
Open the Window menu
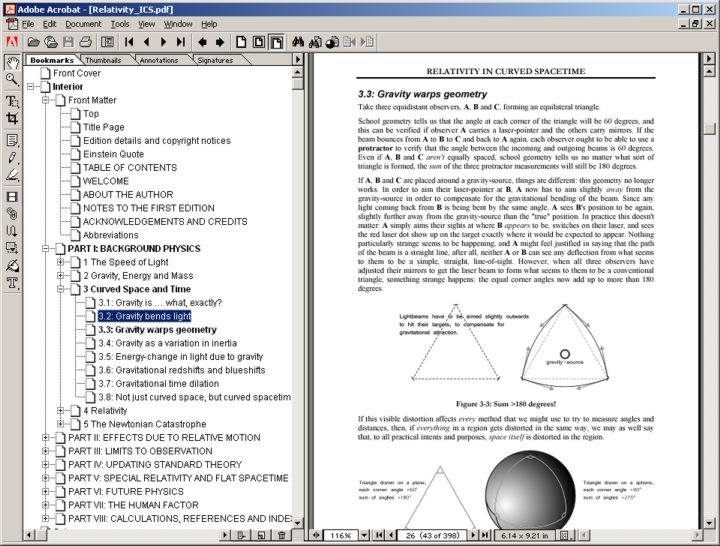click(178, 24)
